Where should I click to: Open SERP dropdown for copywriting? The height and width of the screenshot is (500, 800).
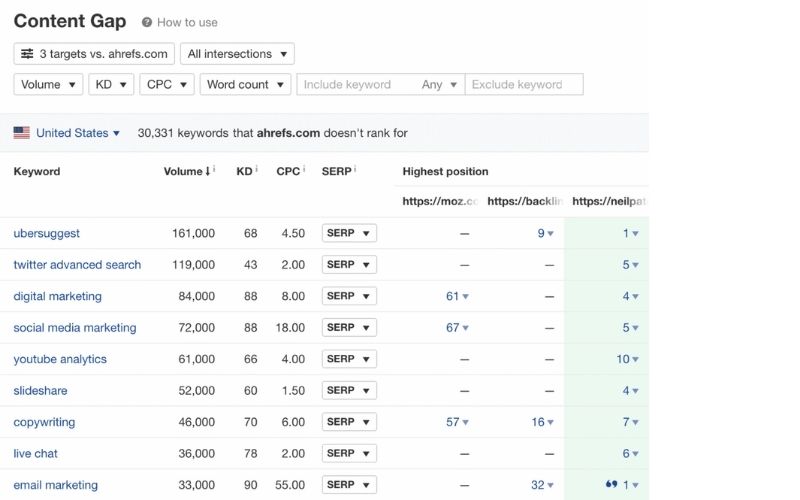pos(349,422)
